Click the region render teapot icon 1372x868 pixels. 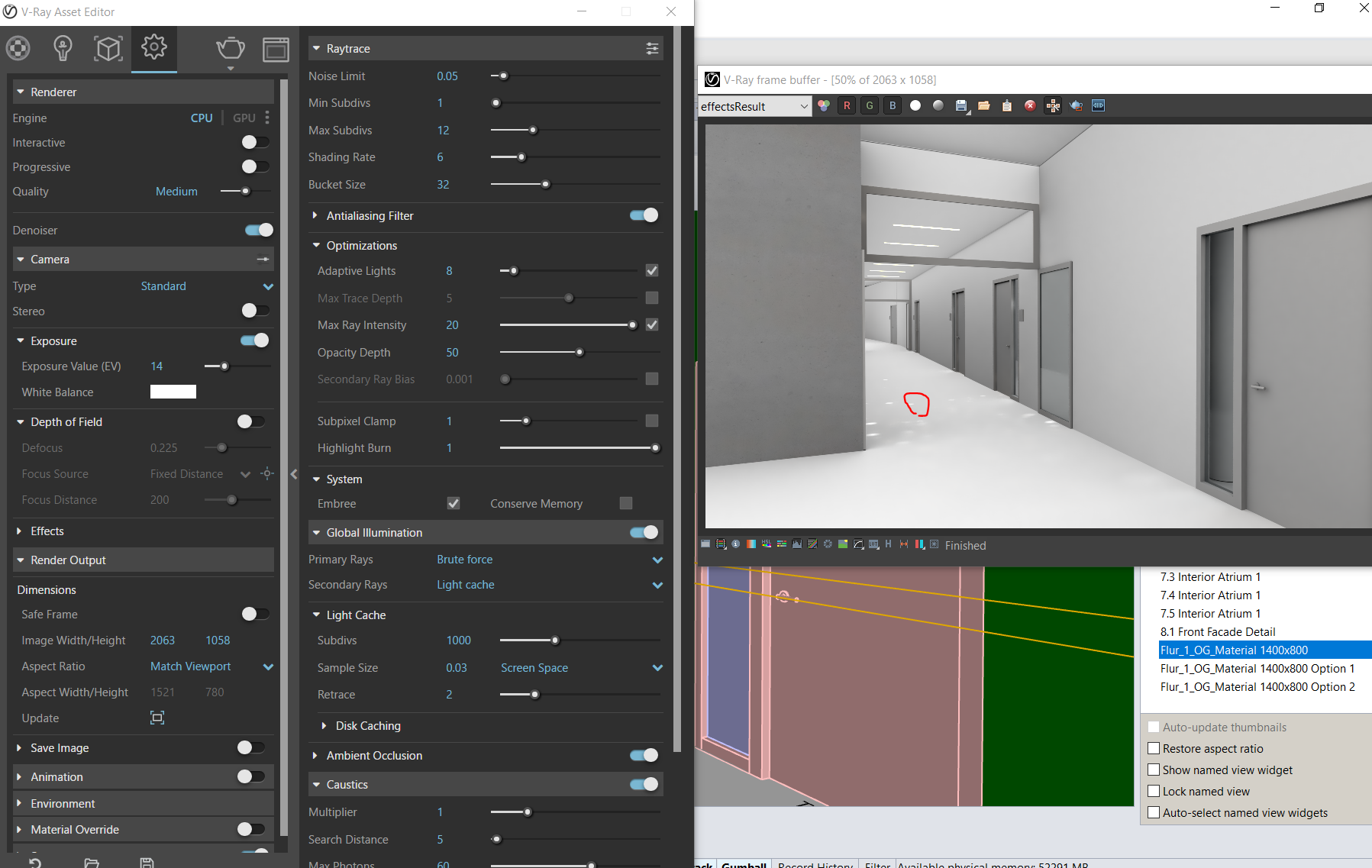click(x=1076, y=106)
